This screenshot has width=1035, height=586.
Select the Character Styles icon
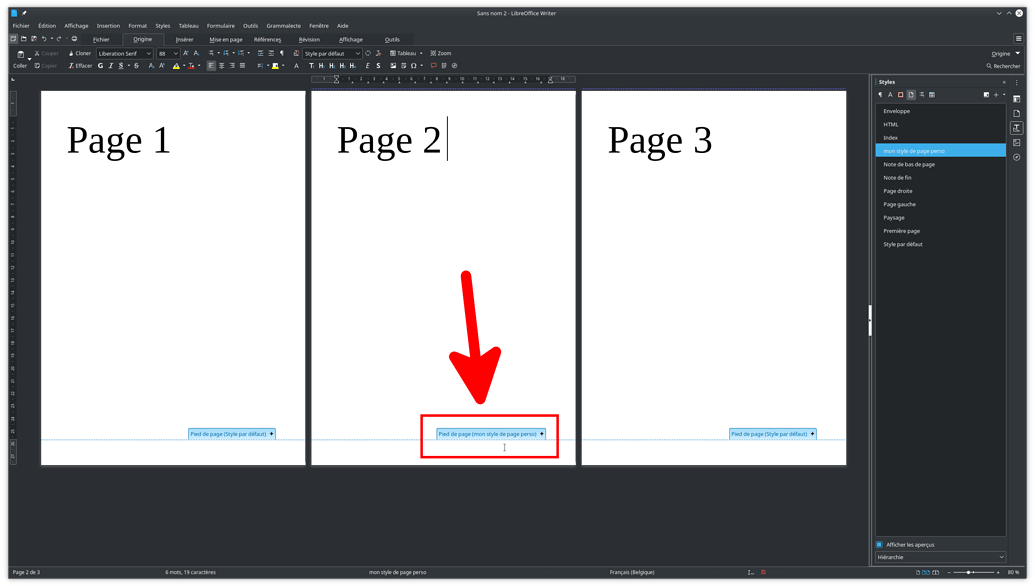891,94
